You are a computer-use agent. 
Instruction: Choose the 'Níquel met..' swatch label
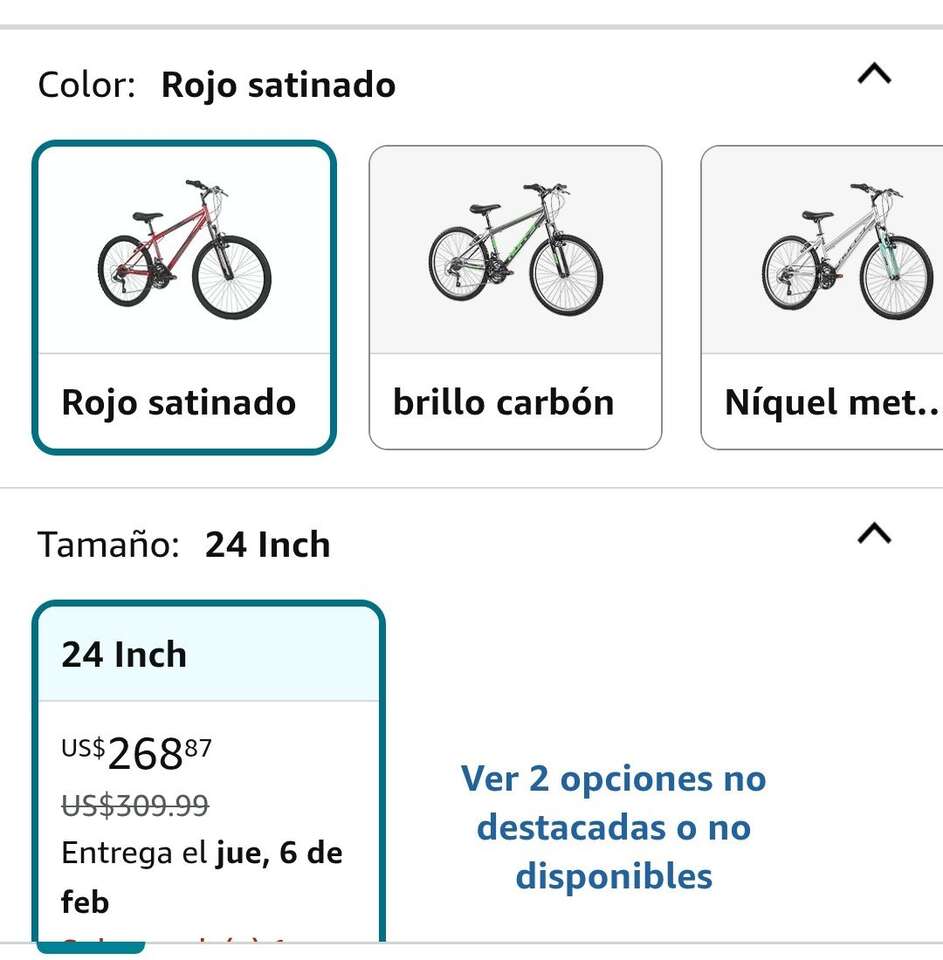832,402
